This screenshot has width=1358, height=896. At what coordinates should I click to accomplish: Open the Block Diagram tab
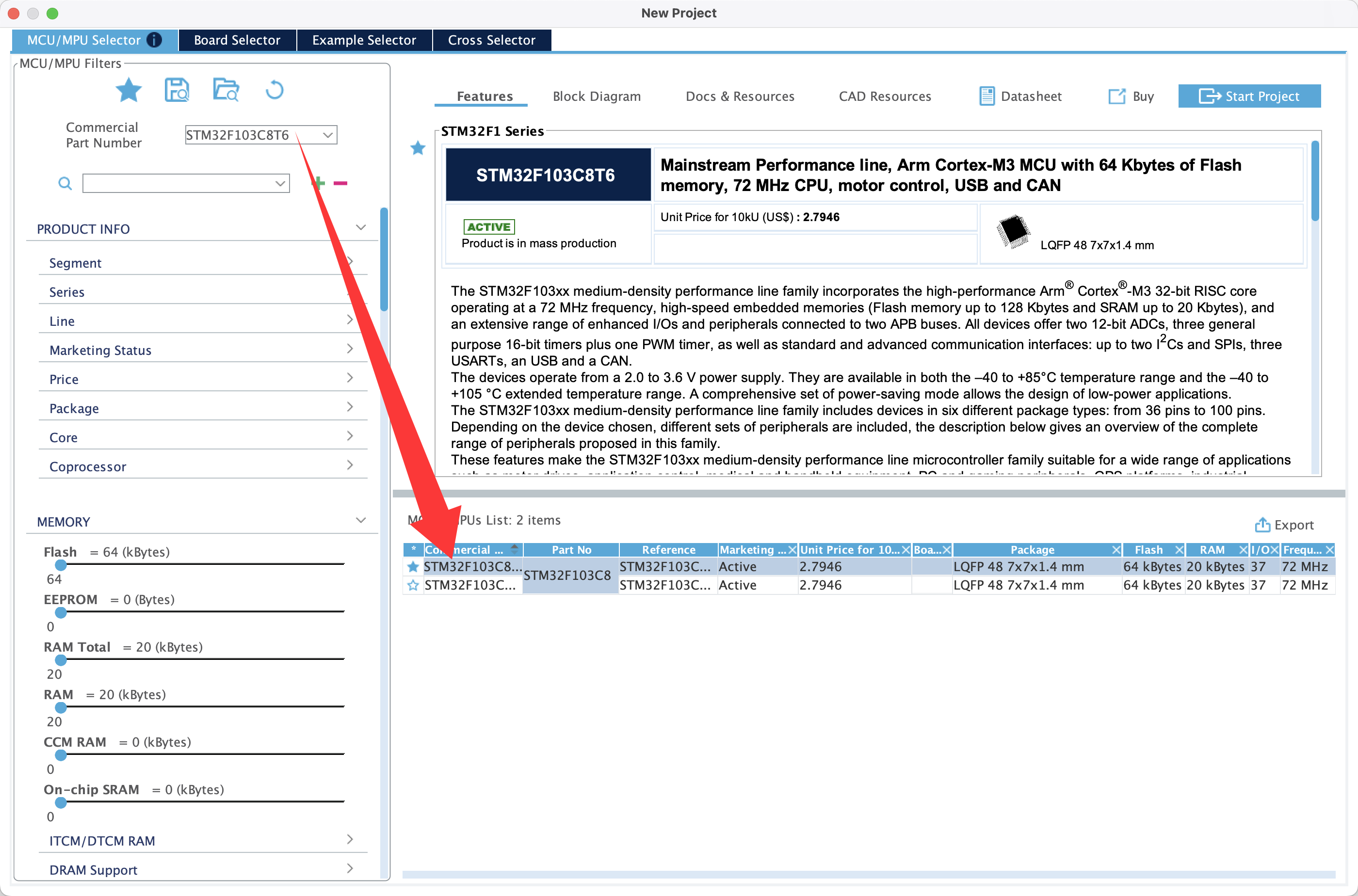point(596,96)
